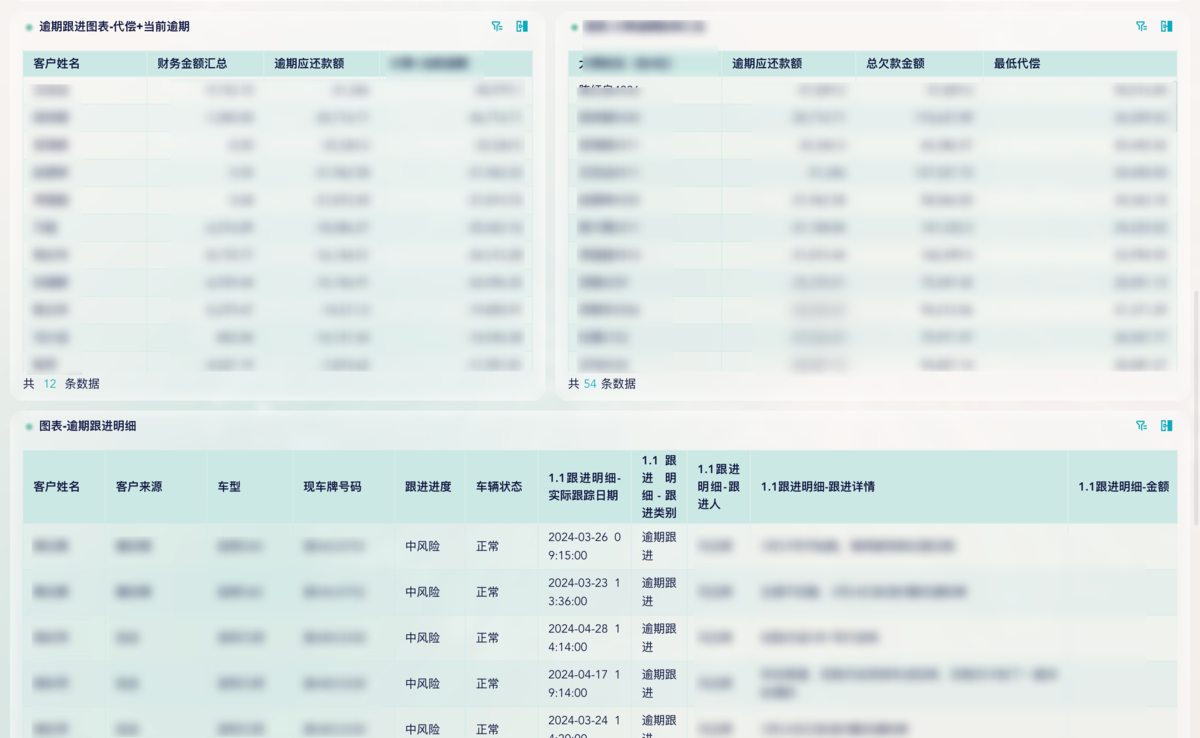The width and height of the screenshot is (1200, 738).
Task: Select the 1.1跟进明细-跟进人 column header
Action: 718,487
